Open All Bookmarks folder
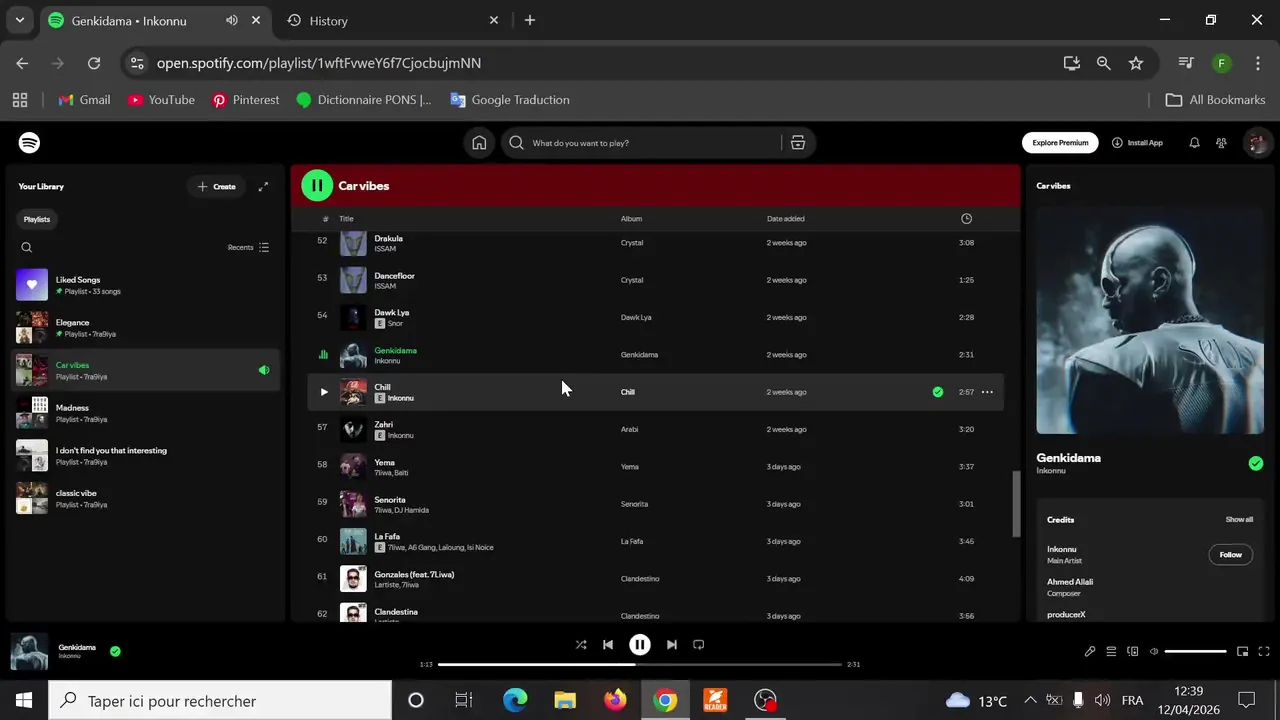 tap(1216, 100)
